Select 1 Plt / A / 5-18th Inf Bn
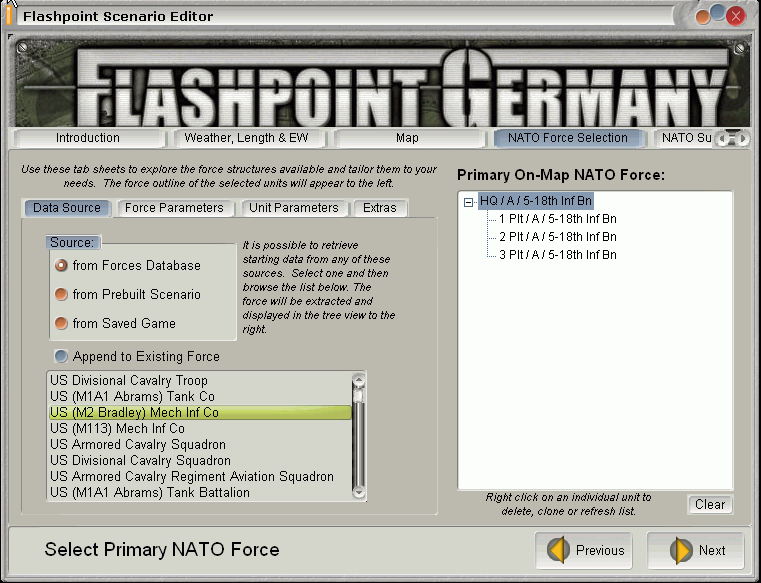Viewport: 761px width, 583px height. (558, 219)
